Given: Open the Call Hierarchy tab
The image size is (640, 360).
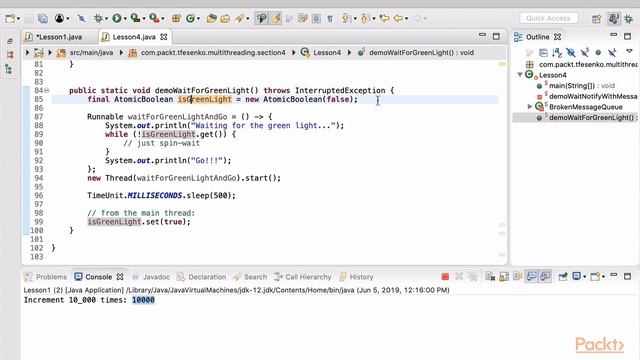Looking at the screenshot, I should (x=303, y=277).
